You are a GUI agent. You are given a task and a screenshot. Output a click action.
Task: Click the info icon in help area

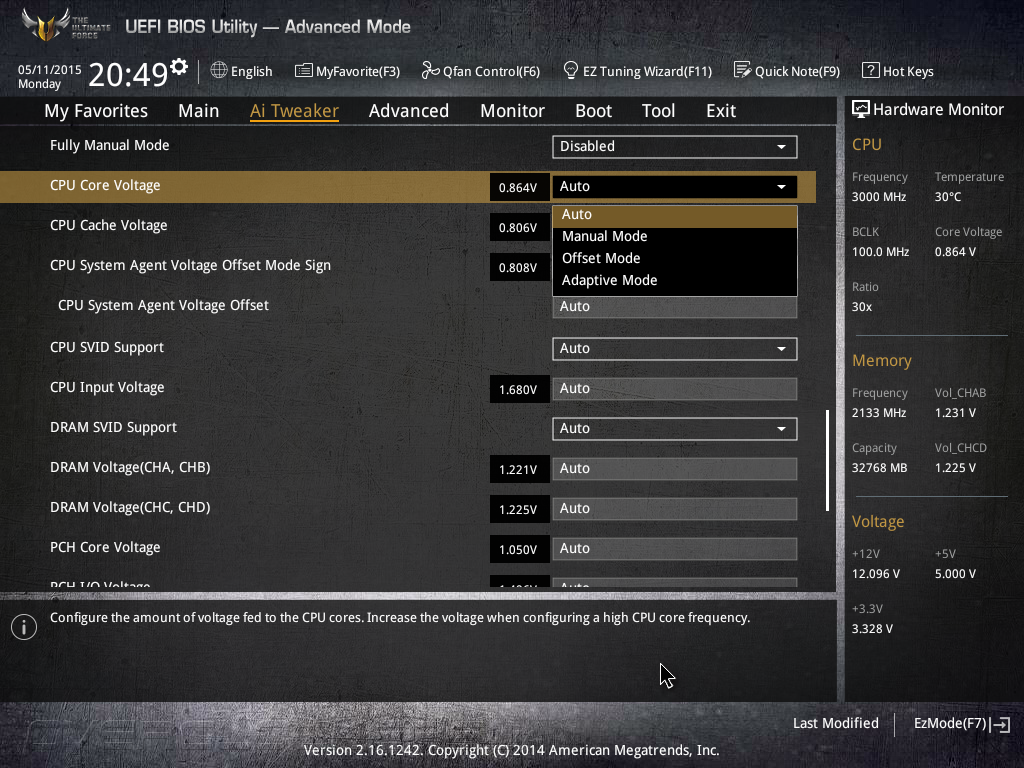(24, 627)
